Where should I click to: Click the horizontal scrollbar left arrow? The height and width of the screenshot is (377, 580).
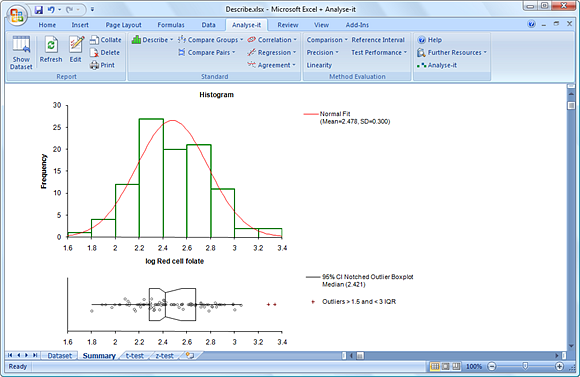[352, 356]
